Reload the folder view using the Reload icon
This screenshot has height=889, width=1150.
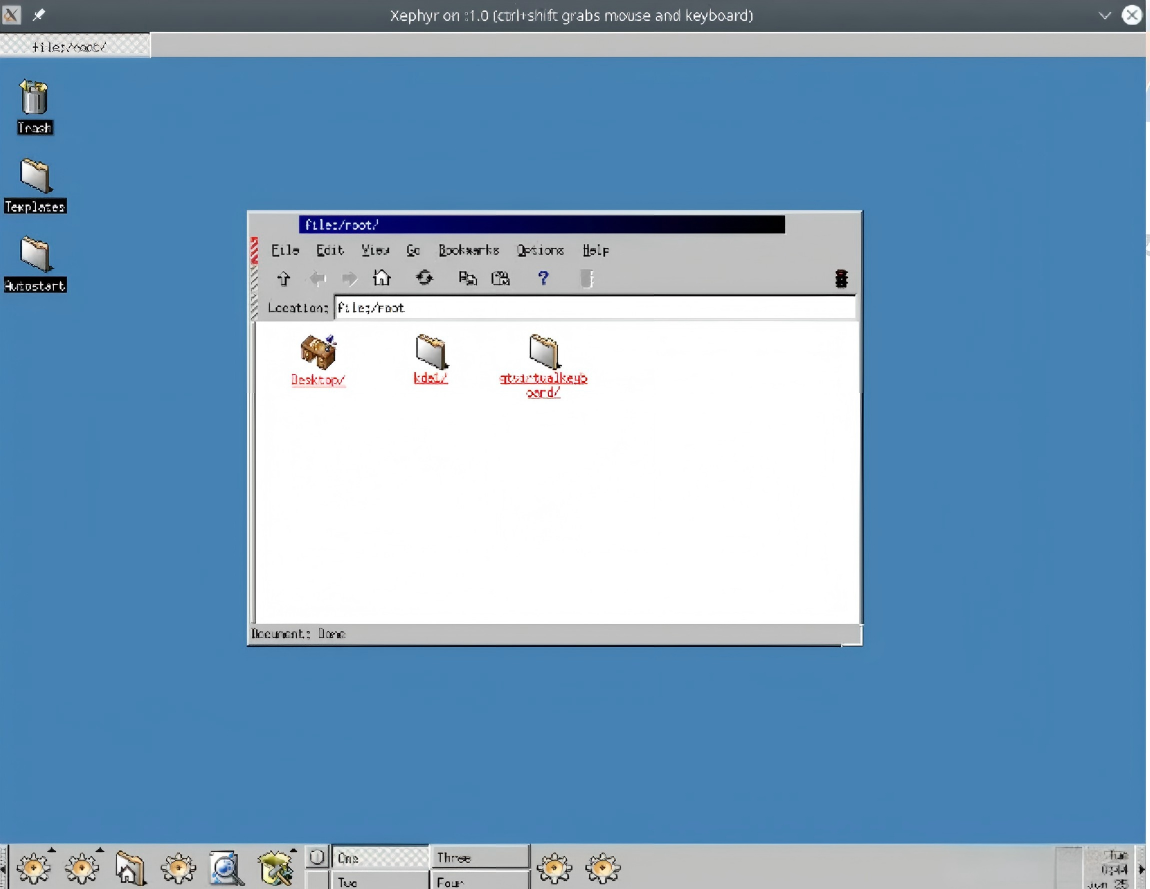[x=425, y=278]
